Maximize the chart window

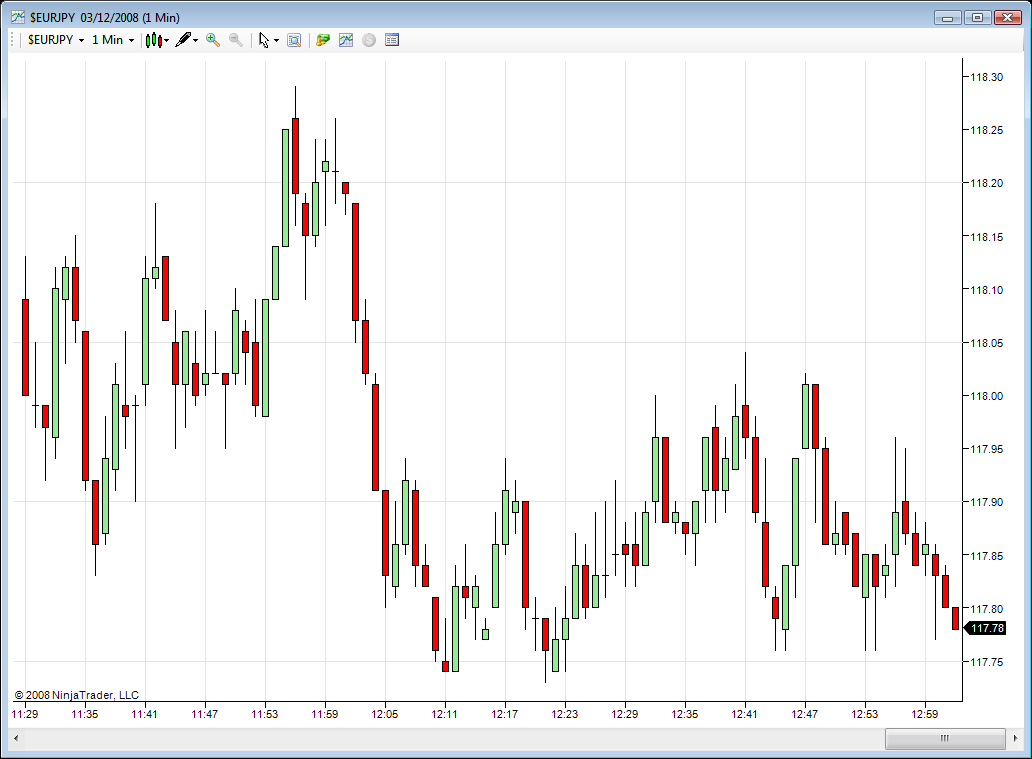pos(977,18)
